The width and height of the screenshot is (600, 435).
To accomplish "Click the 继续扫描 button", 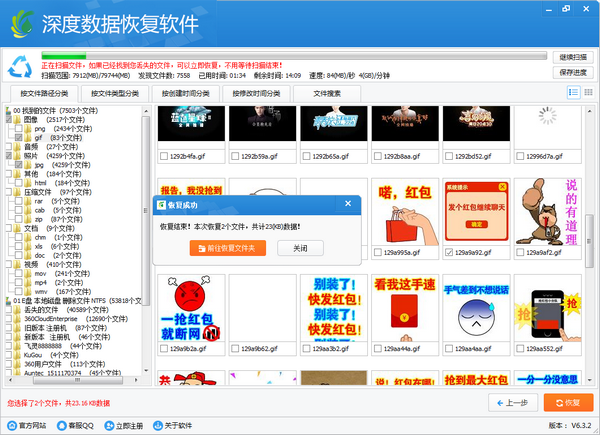I will [573, 57].
